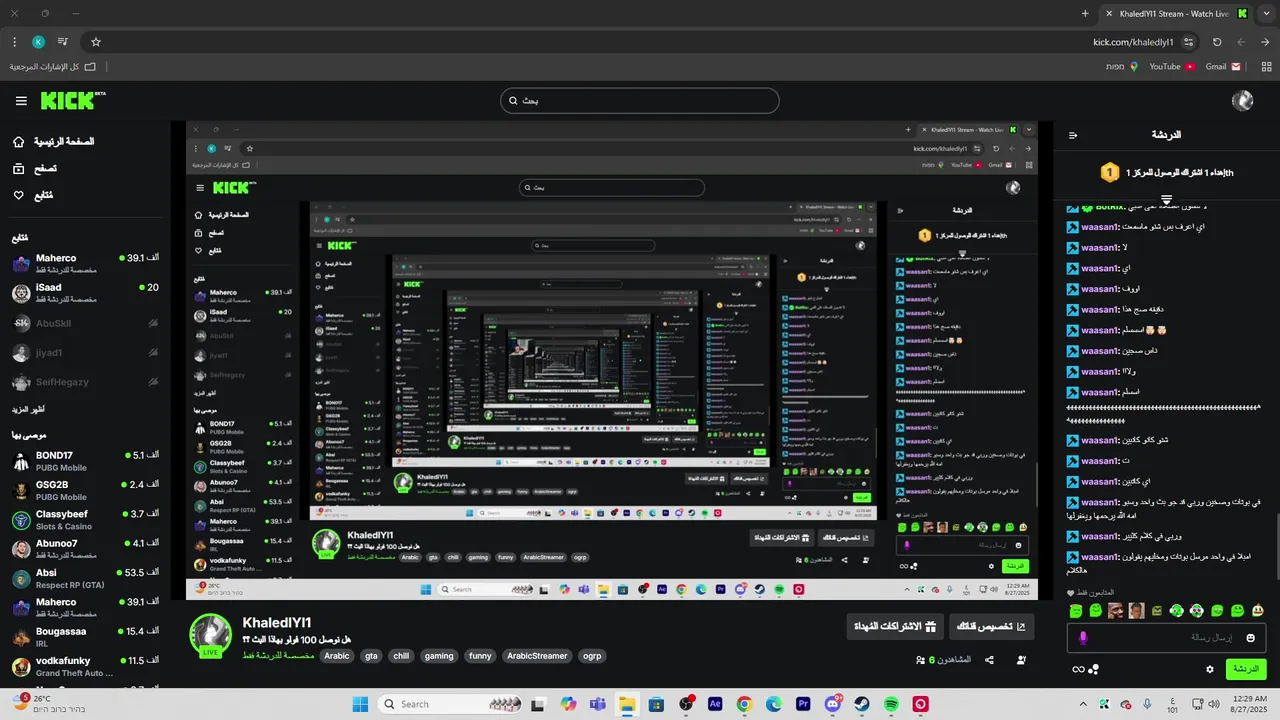Select the gta tag

coord(371,656)
